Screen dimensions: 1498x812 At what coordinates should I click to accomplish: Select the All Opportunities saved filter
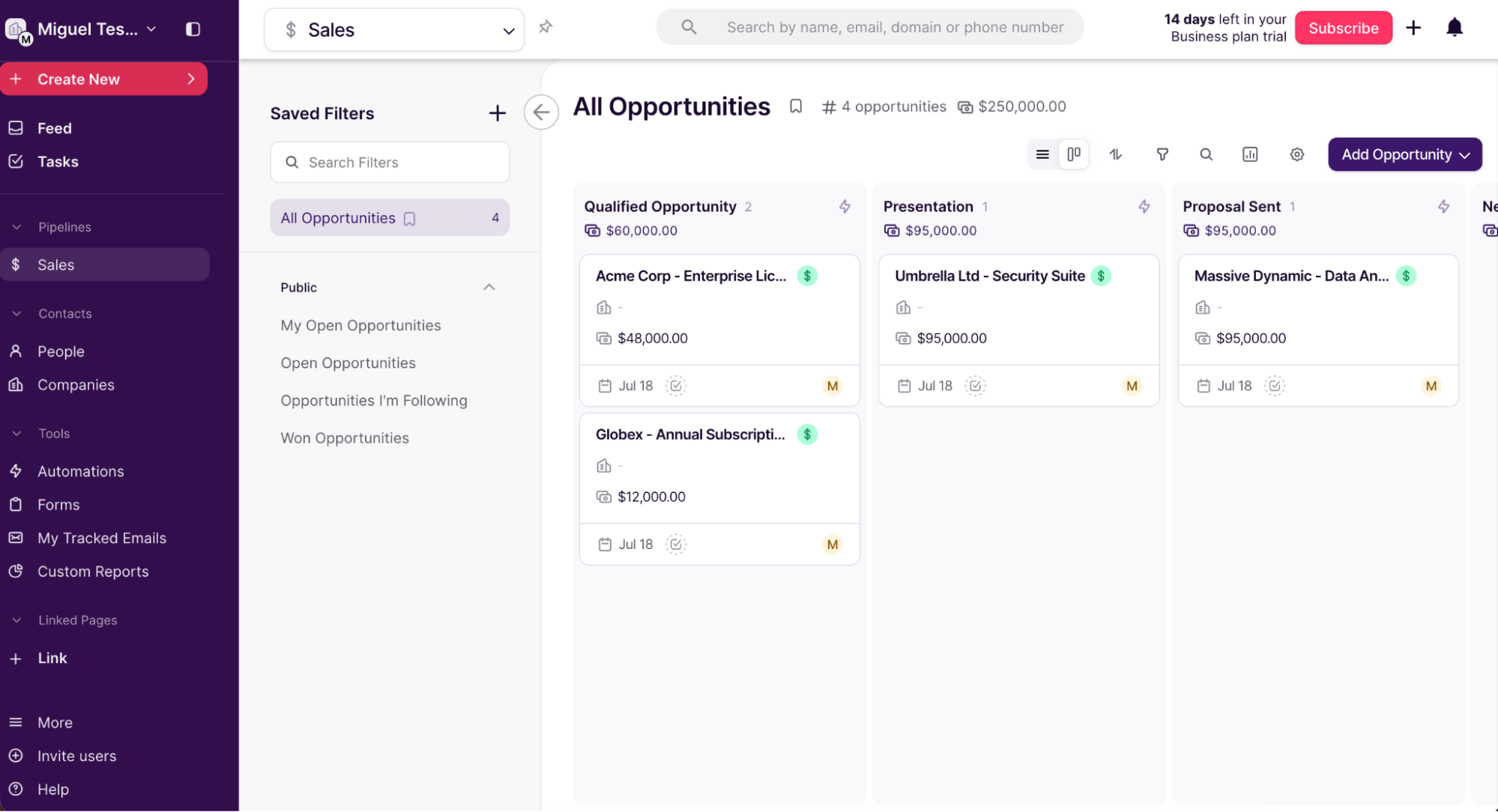click(x=390, y=218)
